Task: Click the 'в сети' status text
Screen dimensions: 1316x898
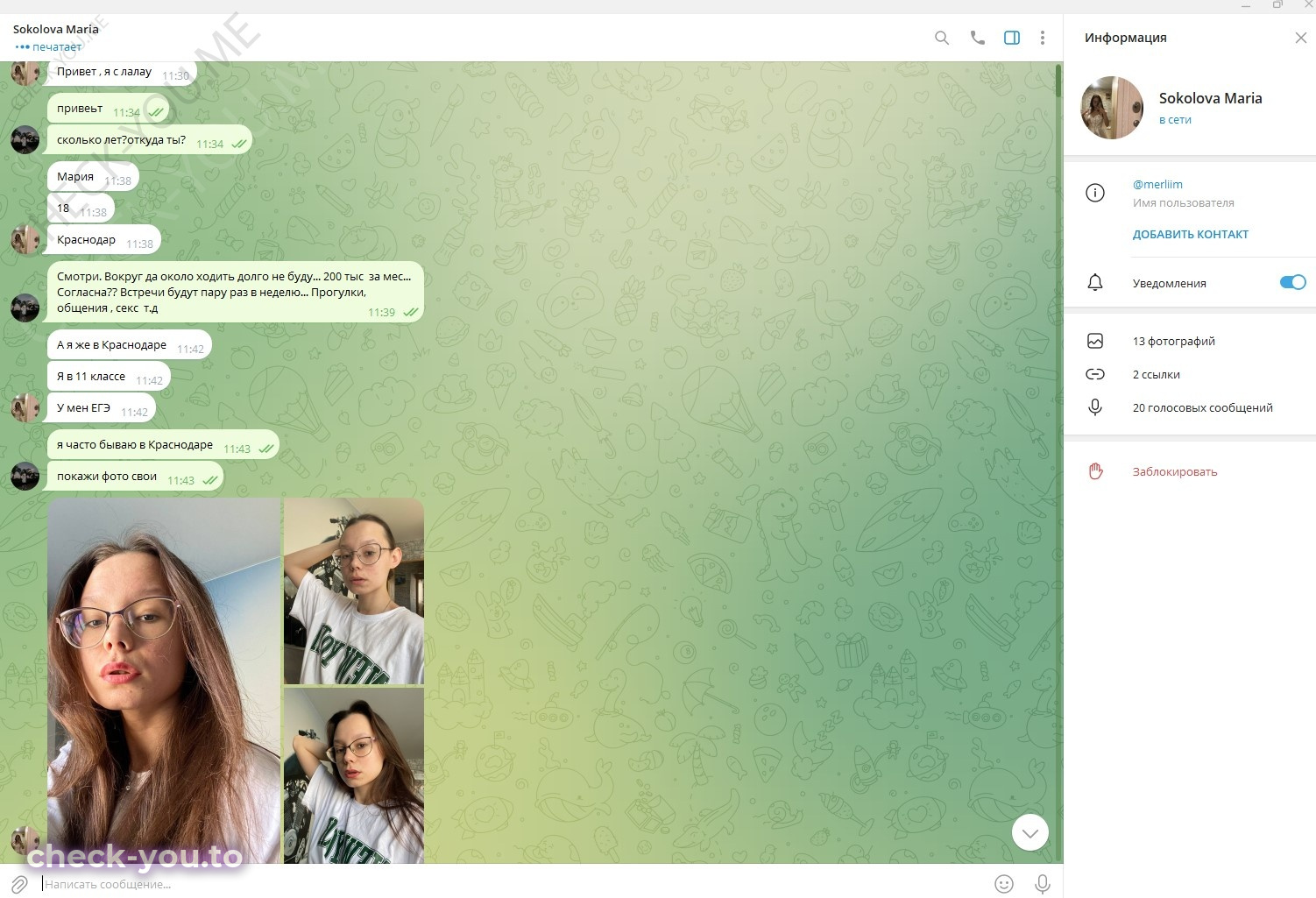Action: 1175,120
